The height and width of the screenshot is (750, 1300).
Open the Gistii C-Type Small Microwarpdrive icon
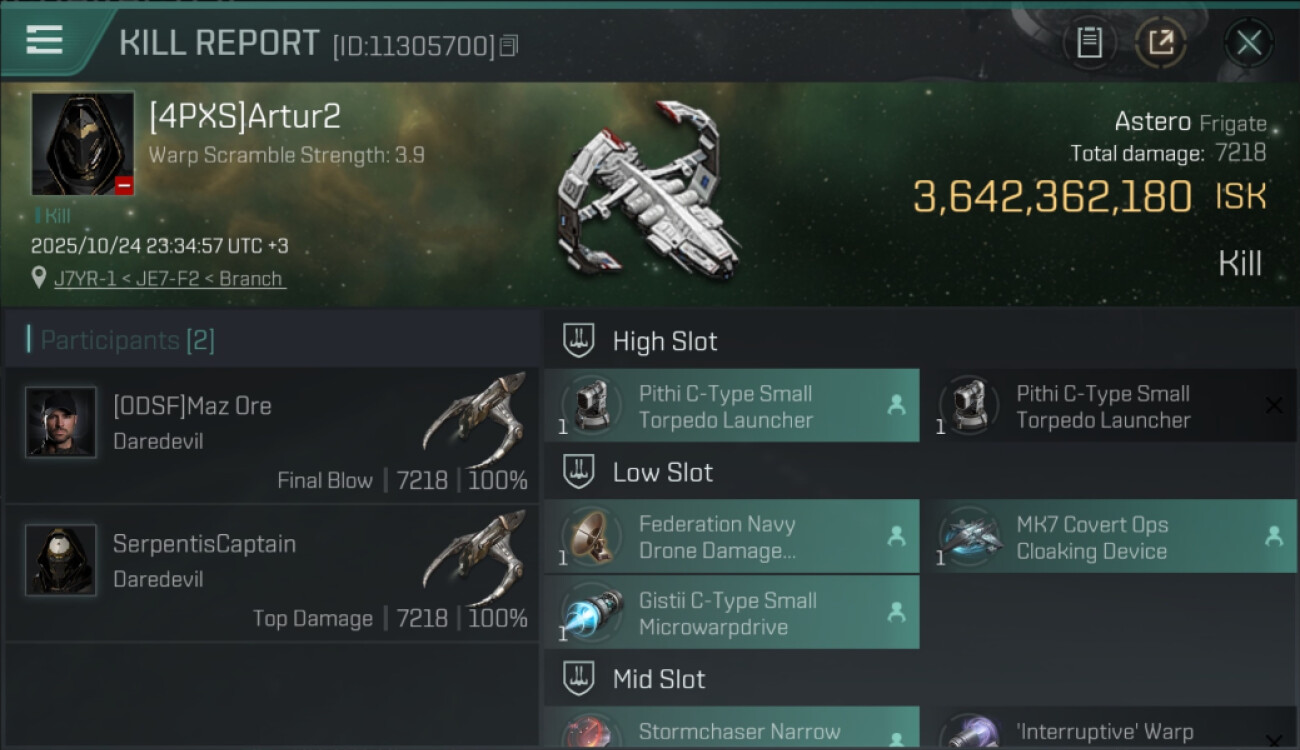[590, 613]
